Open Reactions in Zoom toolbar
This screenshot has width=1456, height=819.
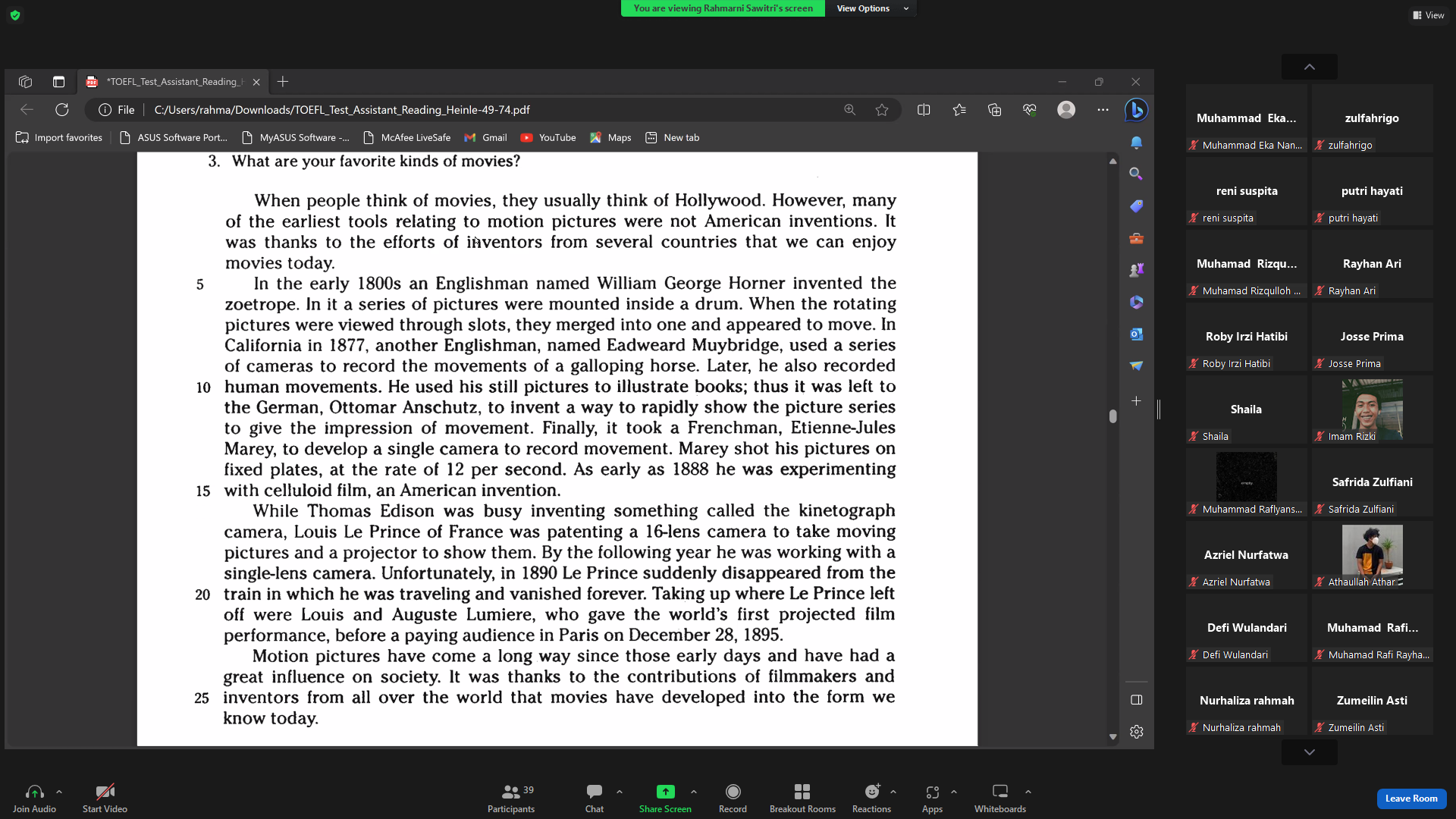(871, 799)
